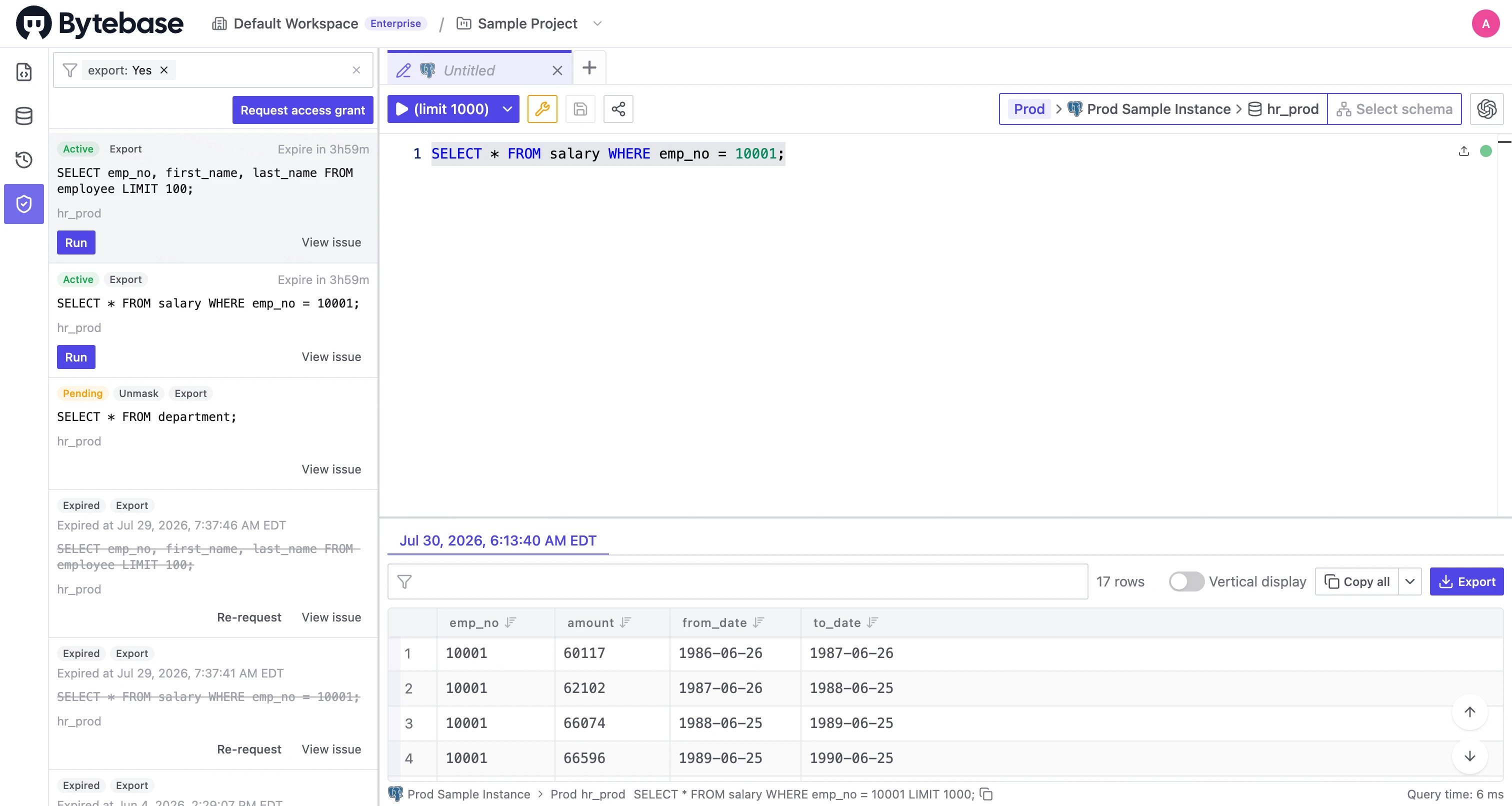
Task: Toggle Vertical display switch
Action: 1186,581
